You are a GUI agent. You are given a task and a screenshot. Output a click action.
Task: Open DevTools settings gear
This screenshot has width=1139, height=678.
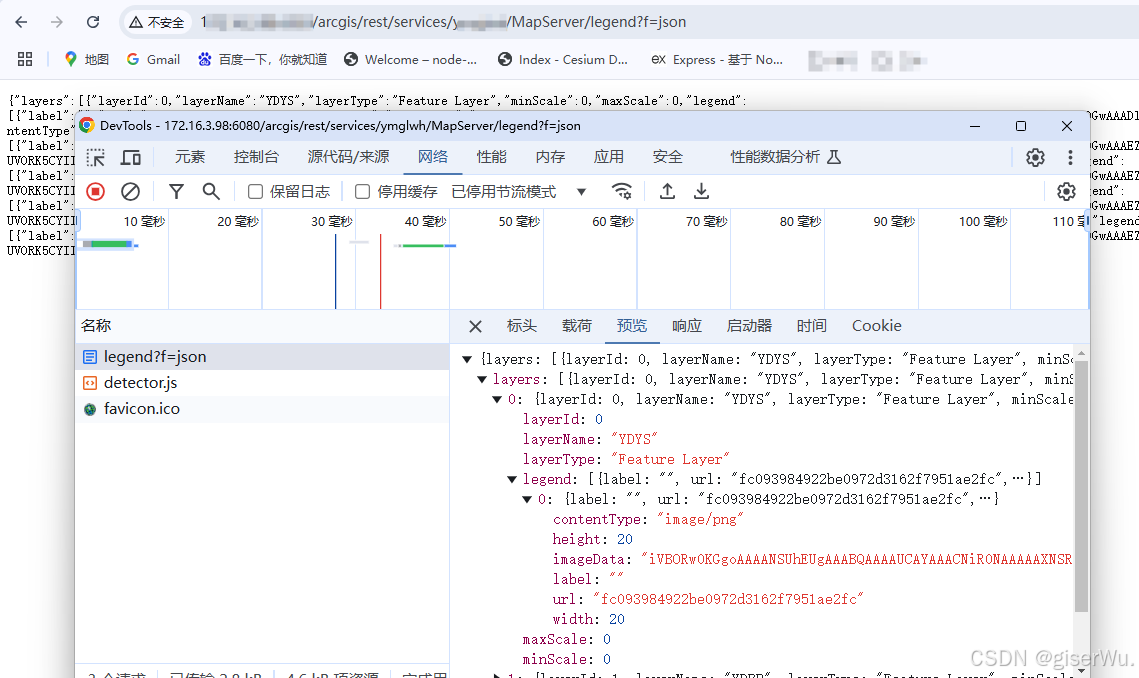[1035, 157]
